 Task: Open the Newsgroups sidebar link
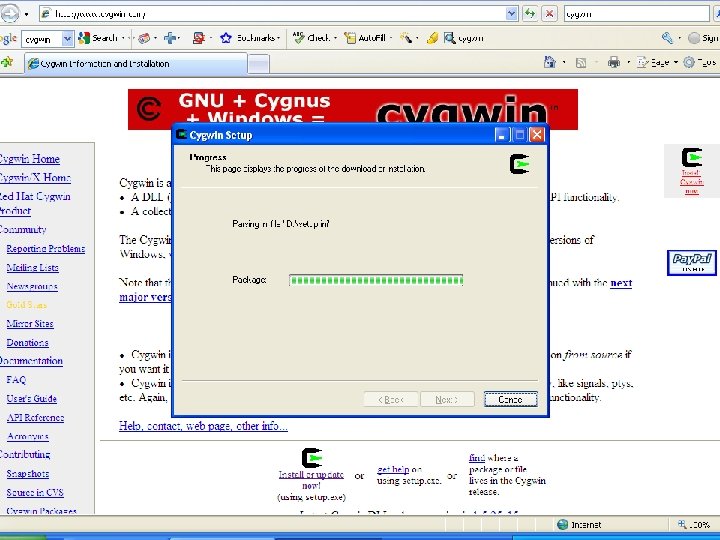tap(32, 287)
